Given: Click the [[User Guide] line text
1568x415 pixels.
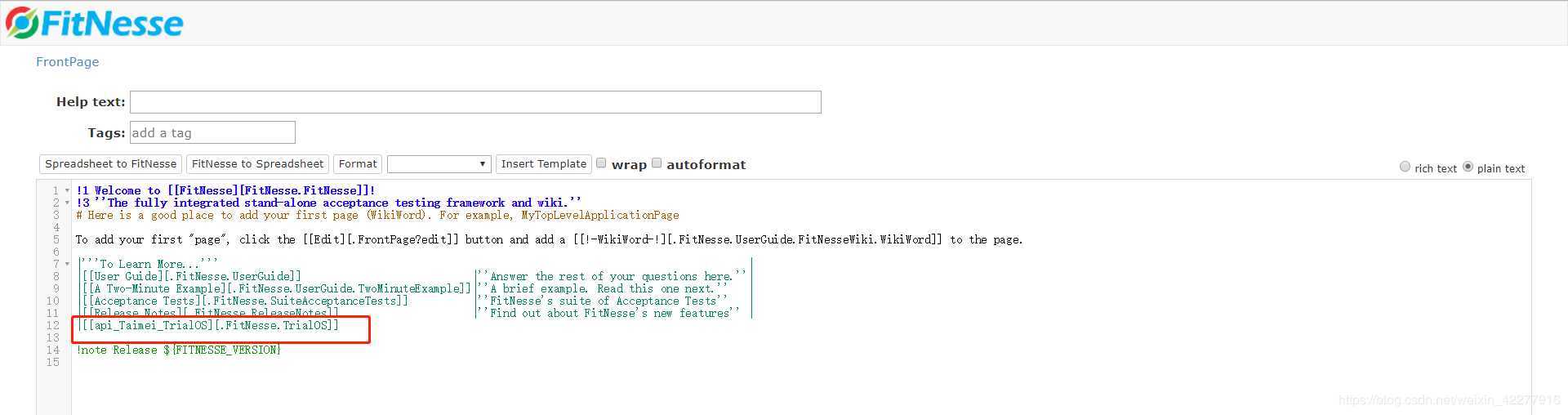Looking at the screenshot, I should (x=191, y=276).
